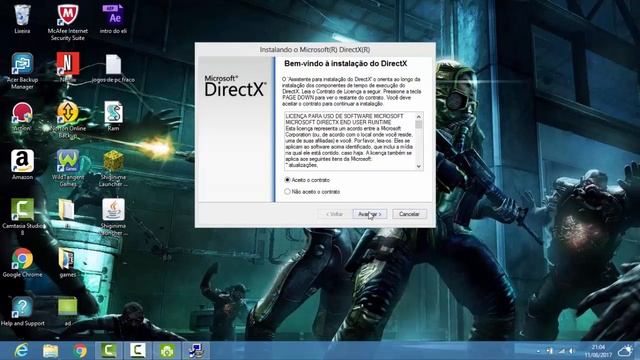Screen dimensions: 640x360
Task: Click inside the license agreement text box
Action: tap(353, 141)
